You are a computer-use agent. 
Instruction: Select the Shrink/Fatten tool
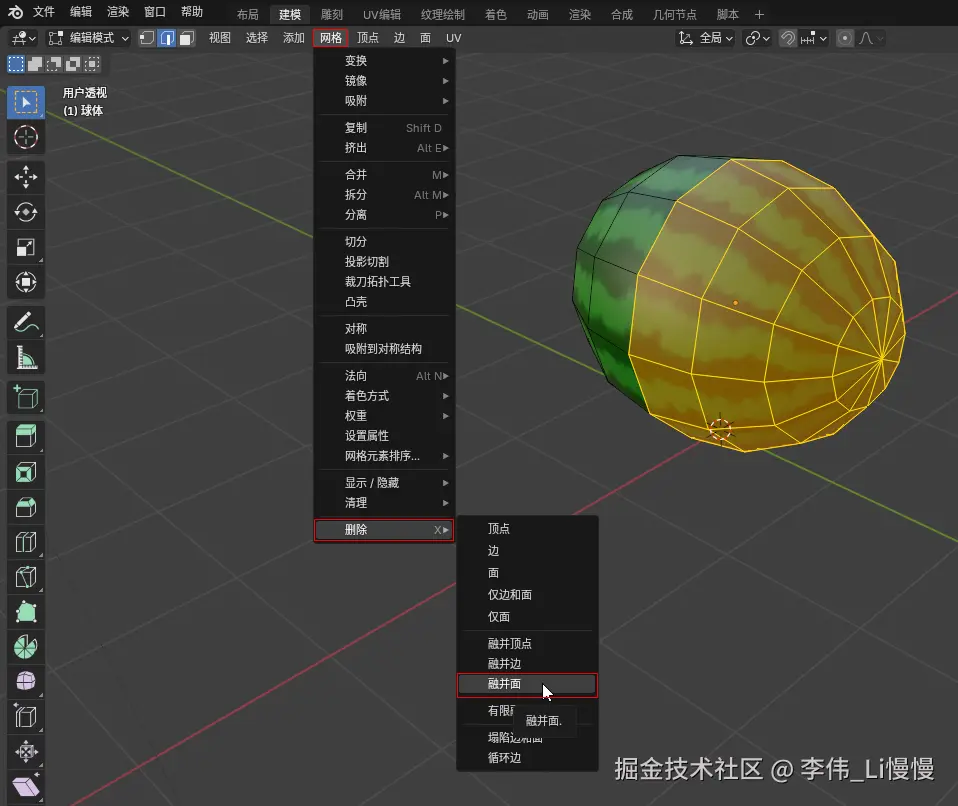pos(26,752)
